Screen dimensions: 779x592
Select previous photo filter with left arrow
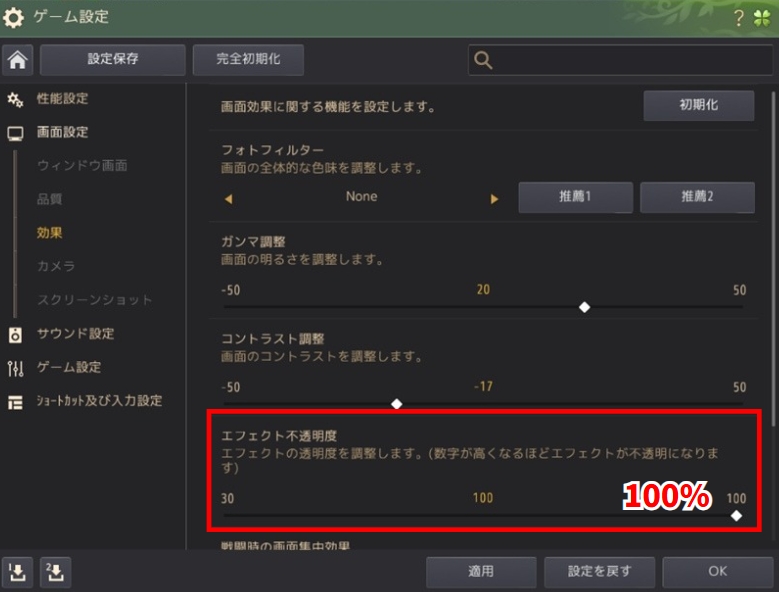pos(228,199)
